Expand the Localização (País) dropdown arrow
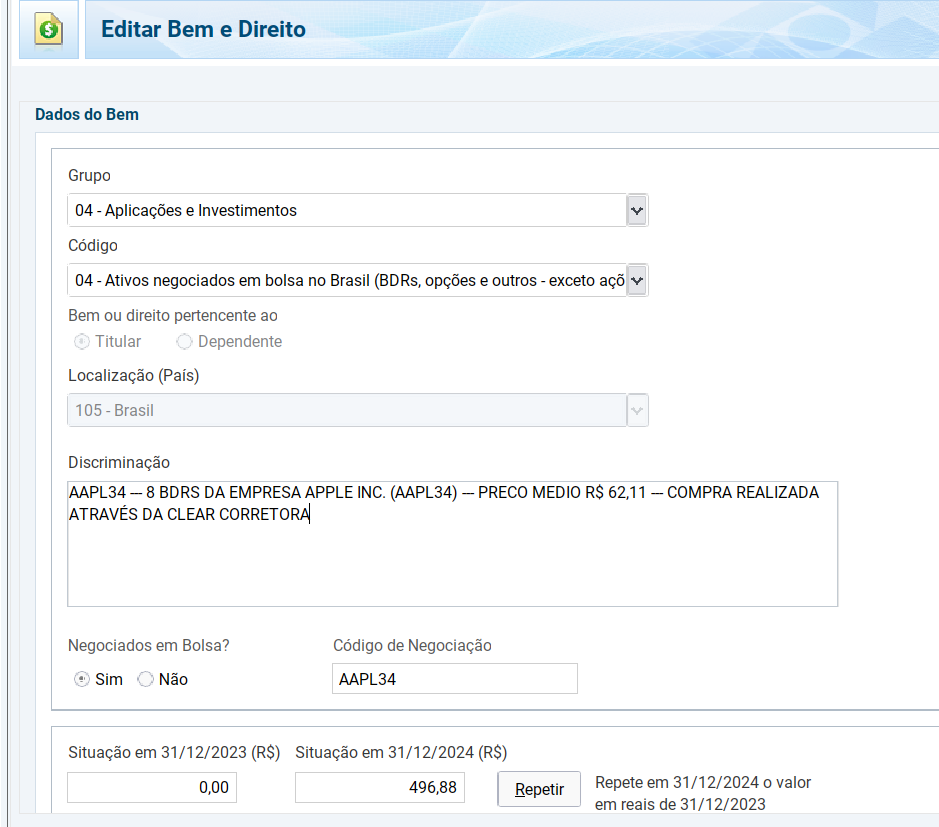The width and height of the screenshot is (939, 827). 636,410
